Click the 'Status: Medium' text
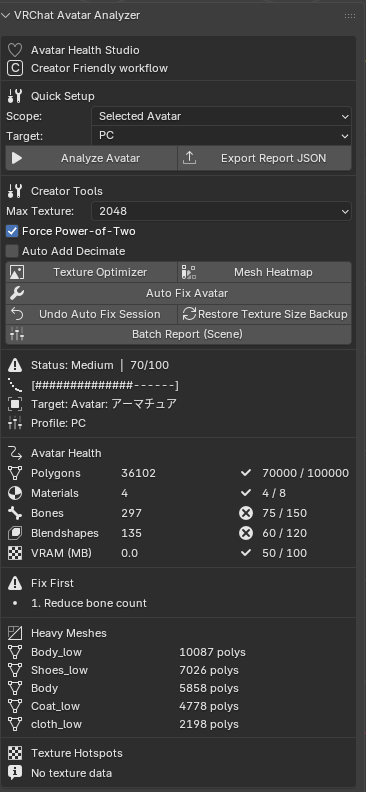Image resolution: width=366 pixels, height=792 pixels. tap(72, 365)
